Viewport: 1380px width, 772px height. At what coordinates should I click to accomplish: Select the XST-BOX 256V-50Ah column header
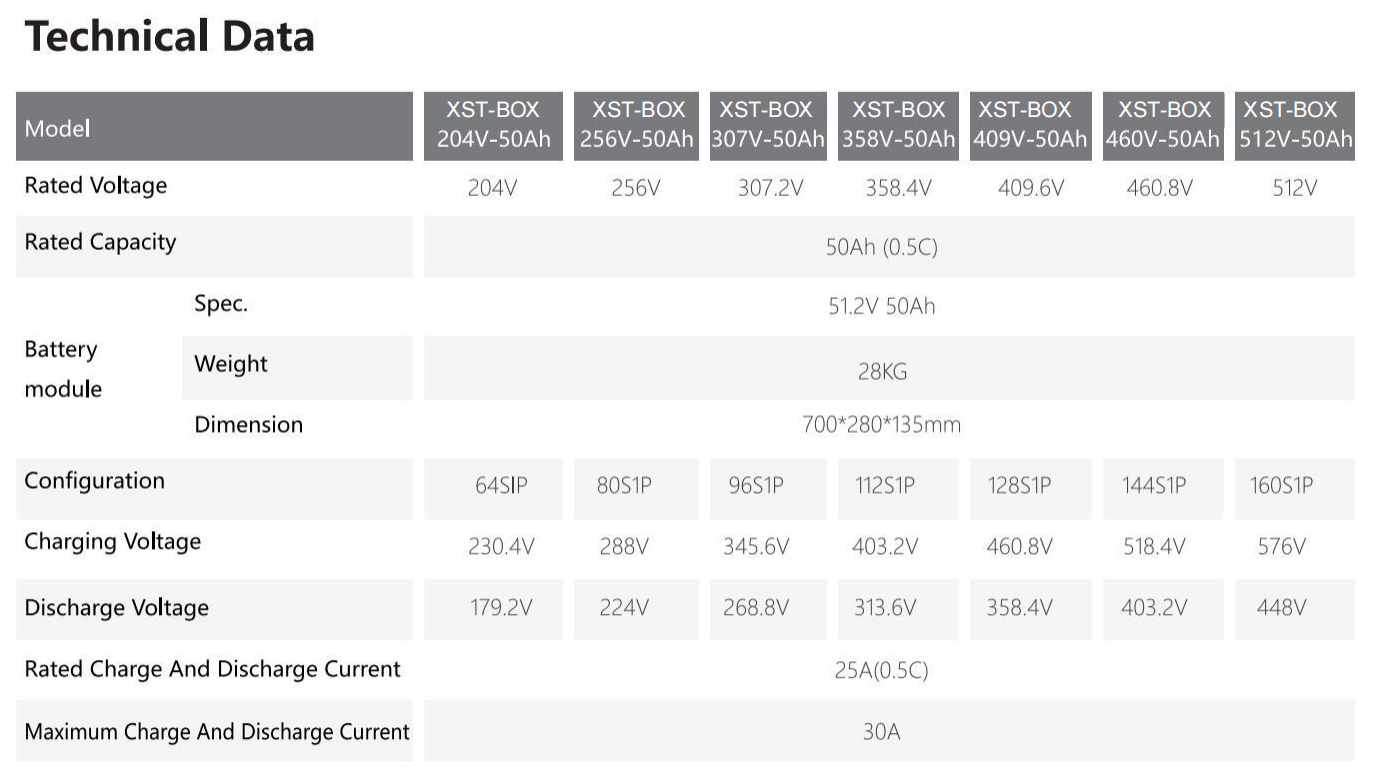(x=637, y=125)
